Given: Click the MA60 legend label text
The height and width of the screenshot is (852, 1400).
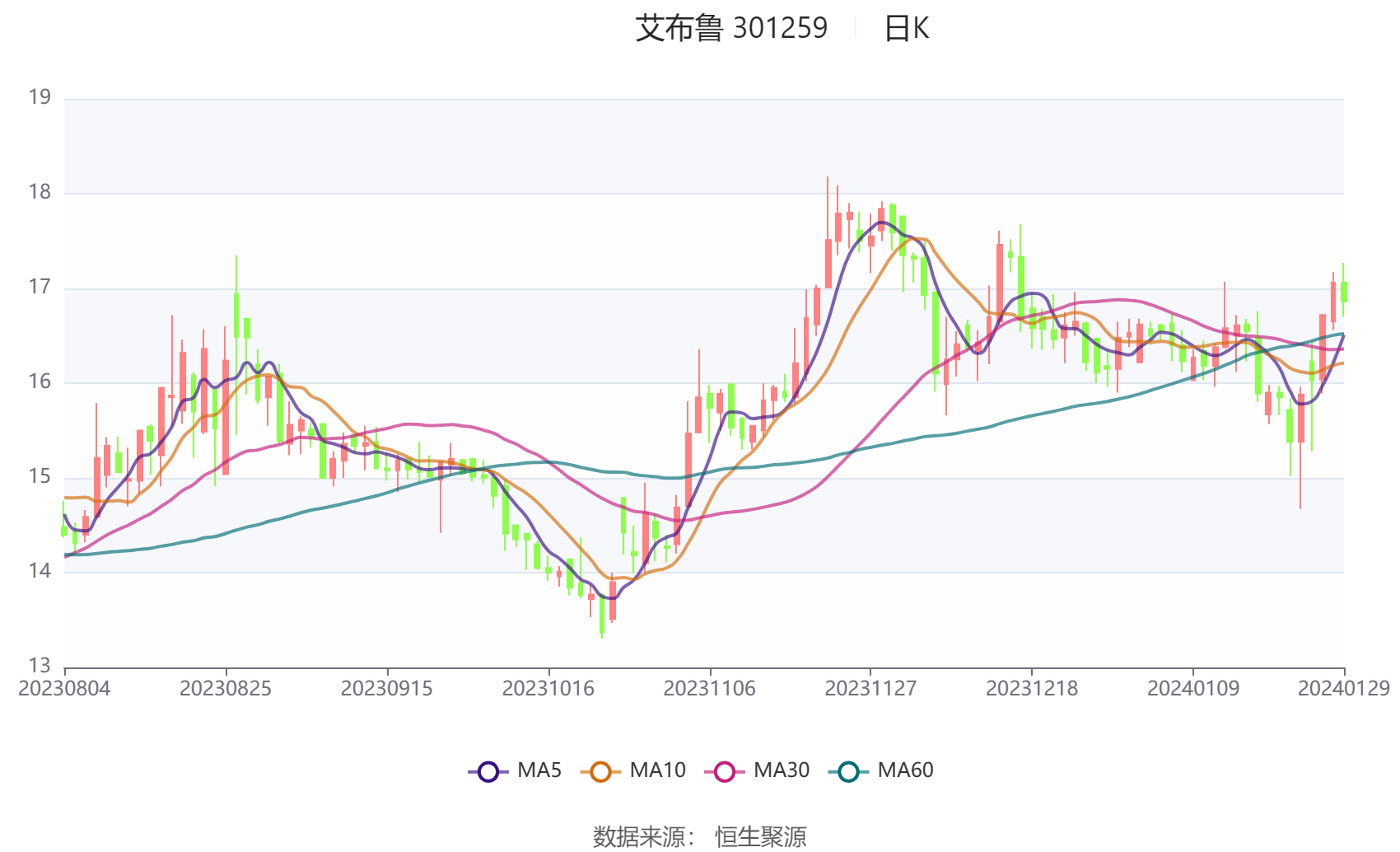Looking at the screenshot, I should point(905,770).
